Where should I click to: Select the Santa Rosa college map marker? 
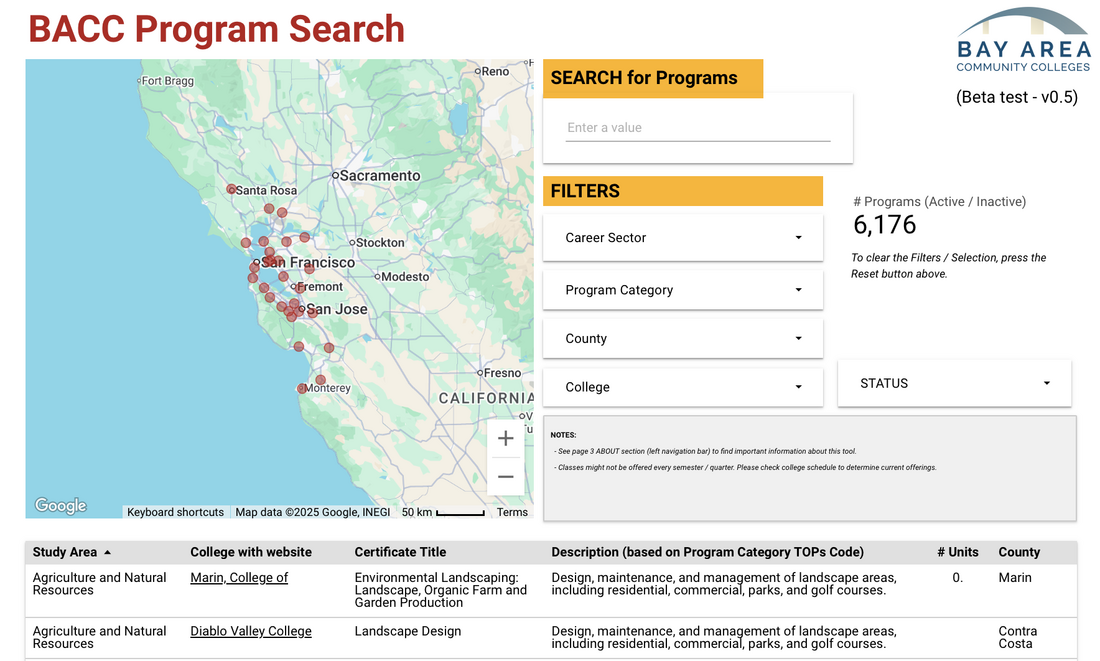coord(231,189)
